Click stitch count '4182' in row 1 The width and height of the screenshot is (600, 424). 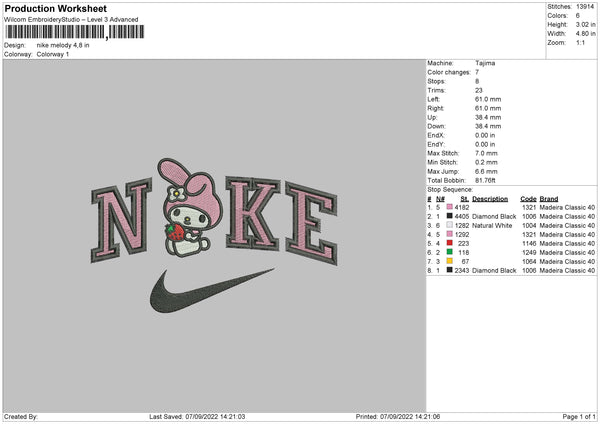click(x=462, y=207)
